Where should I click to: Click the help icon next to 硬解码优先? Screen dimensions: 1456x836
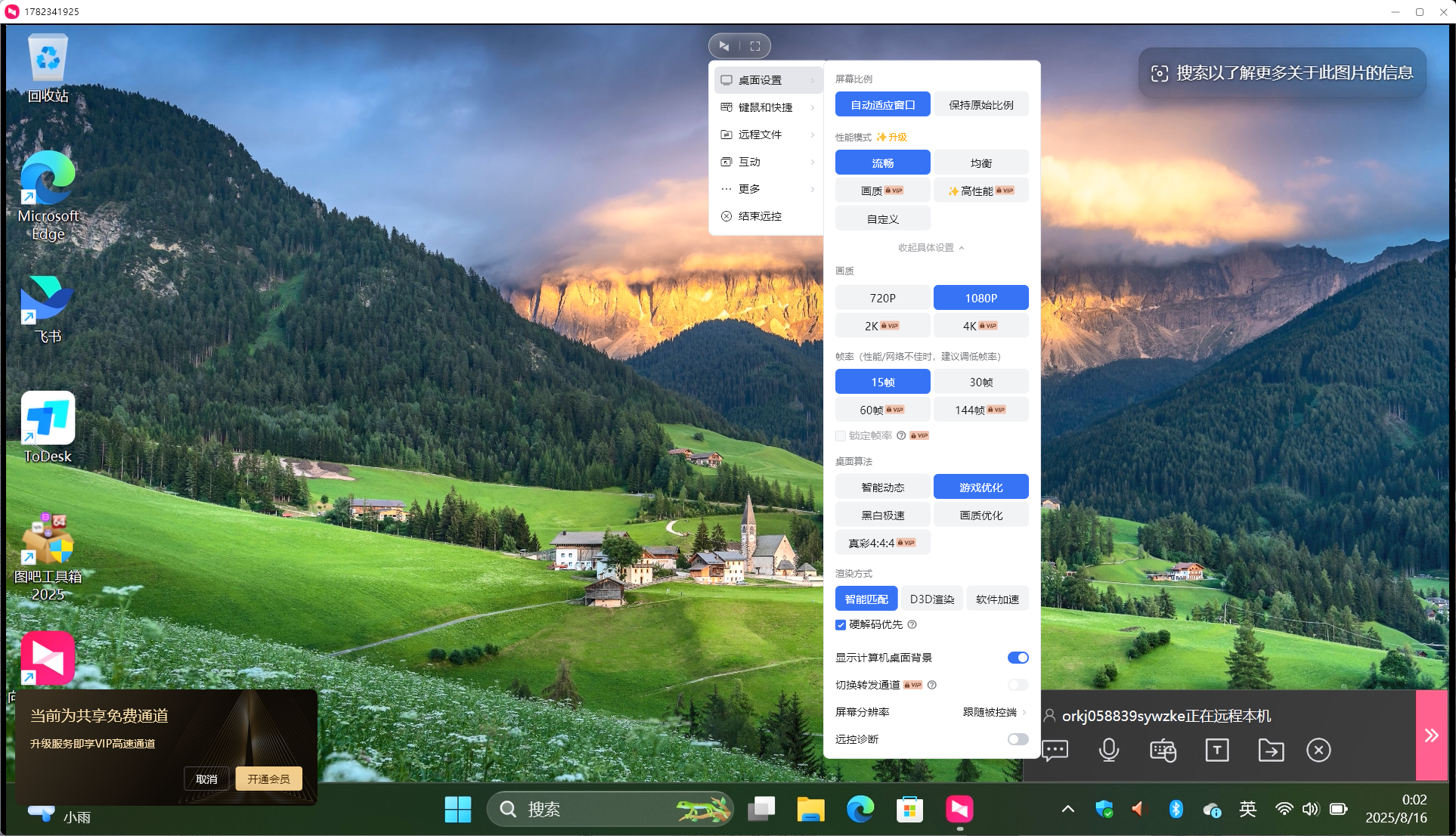[912, 624]
